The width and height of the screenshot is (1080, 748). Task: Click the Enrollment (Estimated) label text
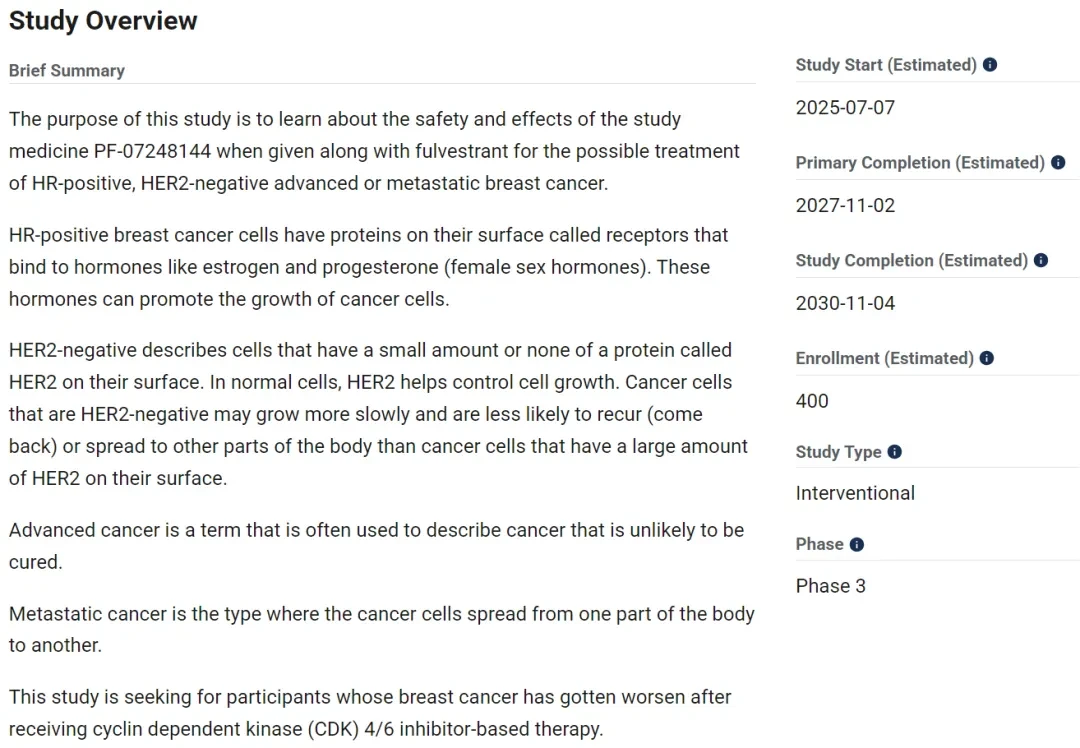tap(884, 358)
